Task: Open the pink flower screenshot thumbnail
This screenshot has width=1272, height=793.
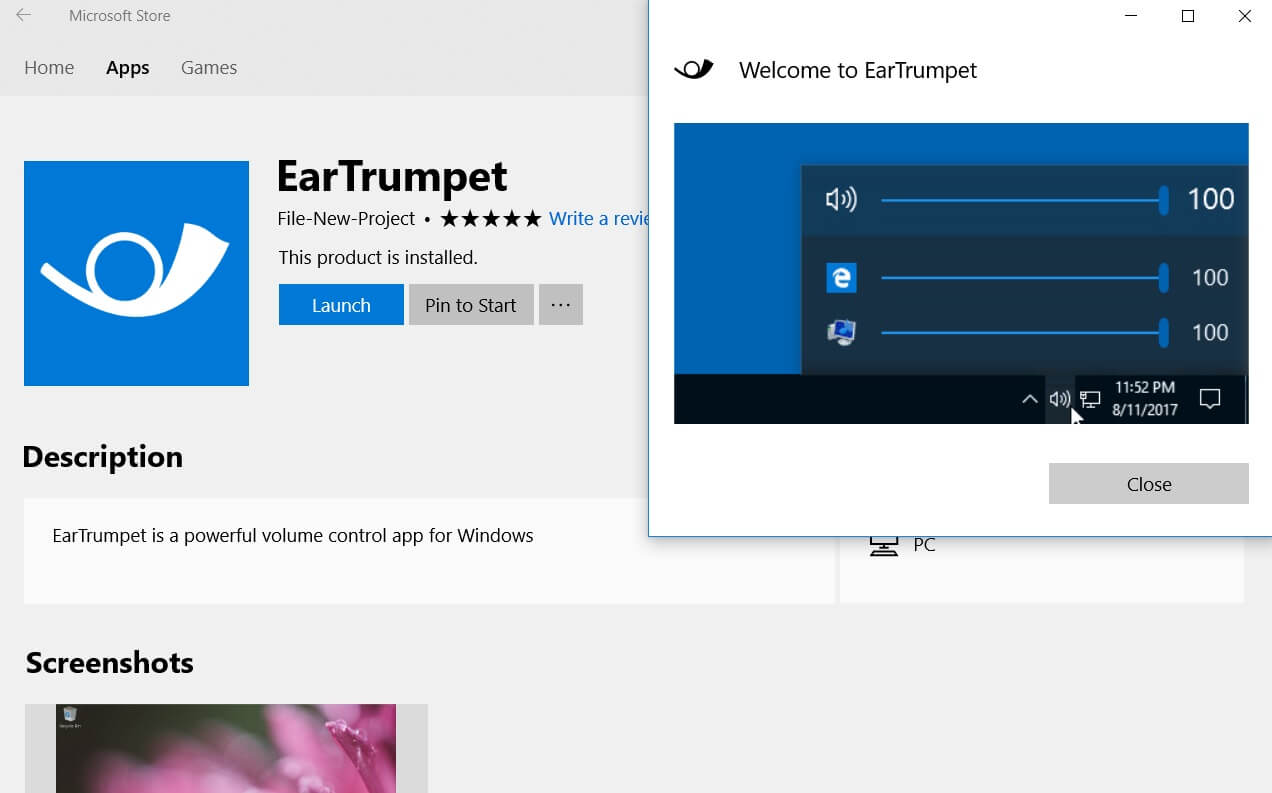Action: (x=226, y=748)
